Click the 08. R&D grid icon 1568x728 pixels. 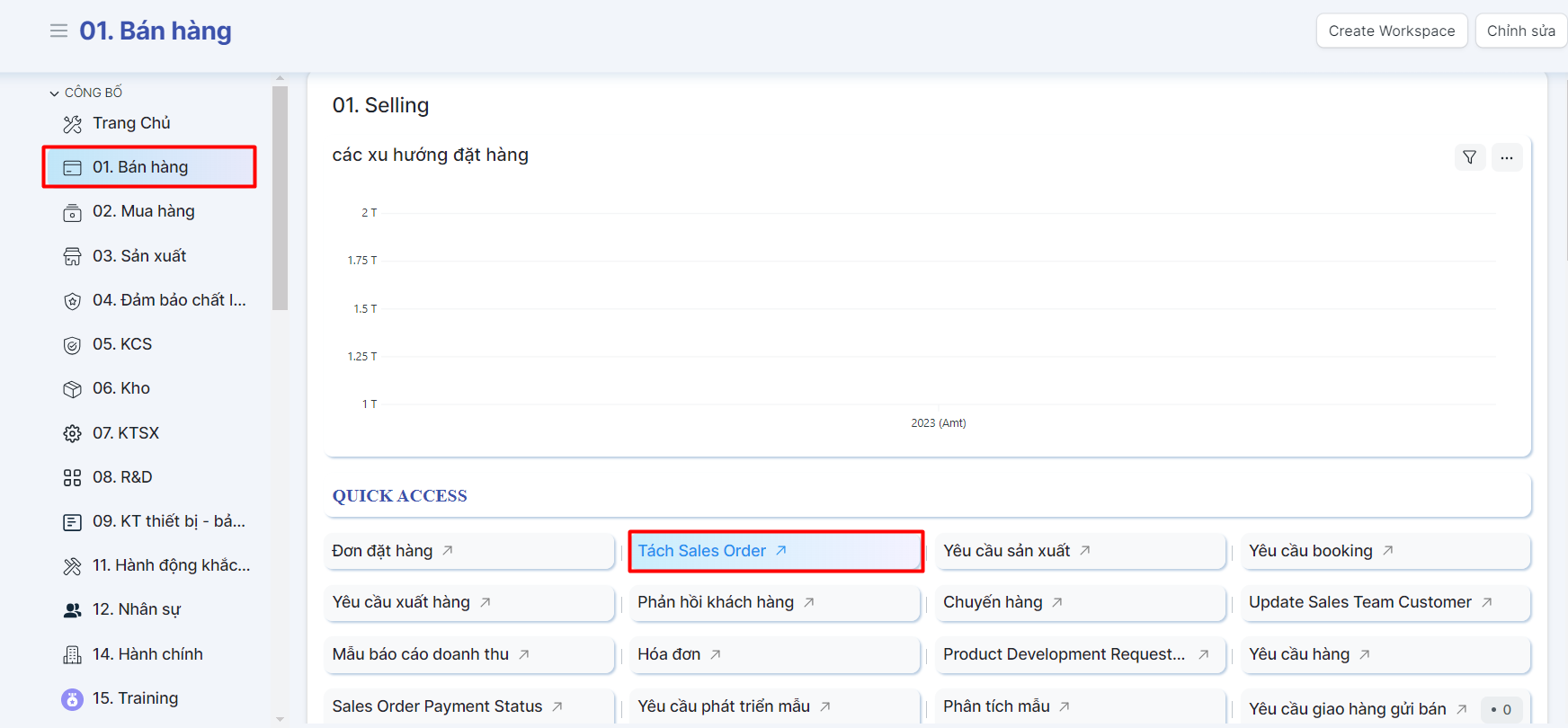pos(72,478)
